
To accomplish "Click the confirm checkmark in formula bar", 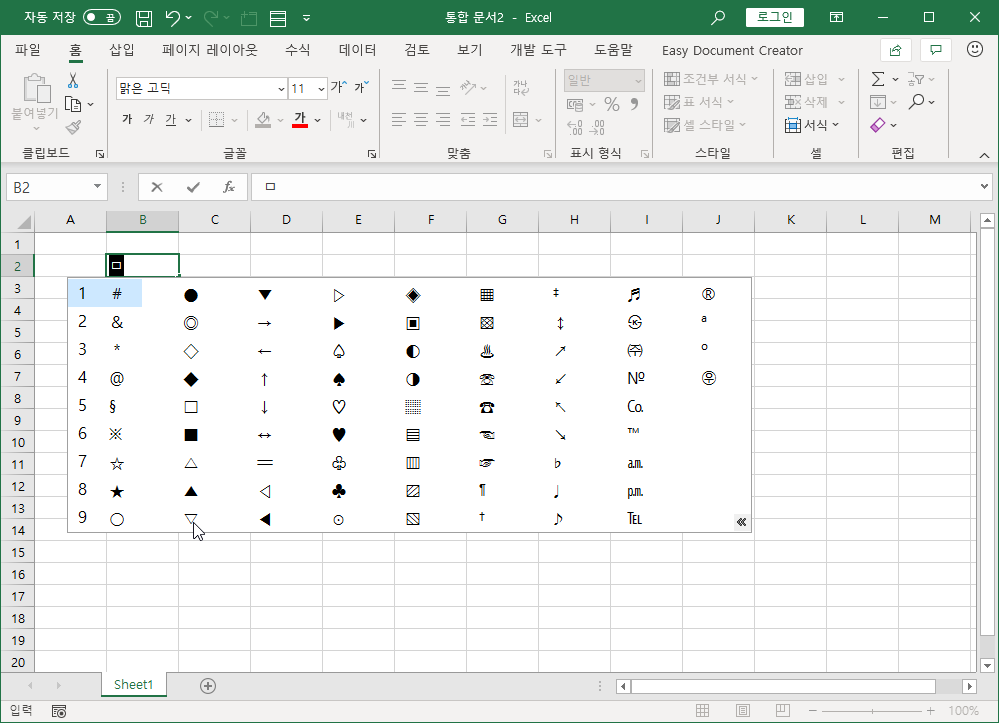I will 193,187.
